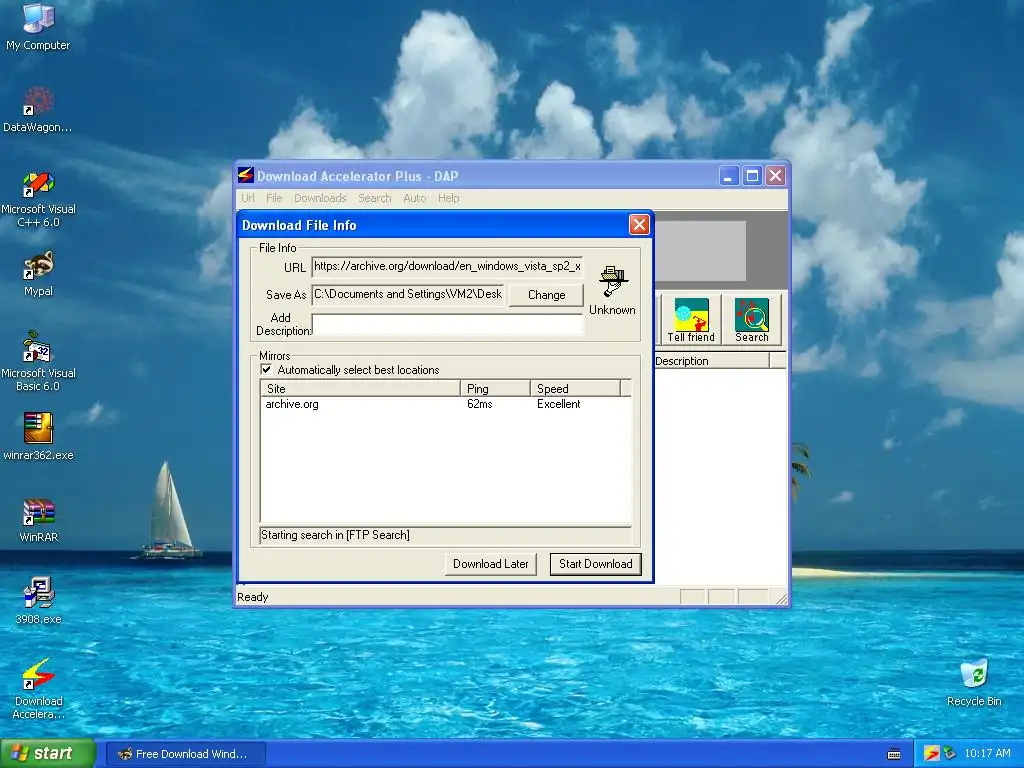This screenshot has height=768, width=1024.
Task: Minimize Download Accelerator Plus window
Action: [x=728, y=176]
